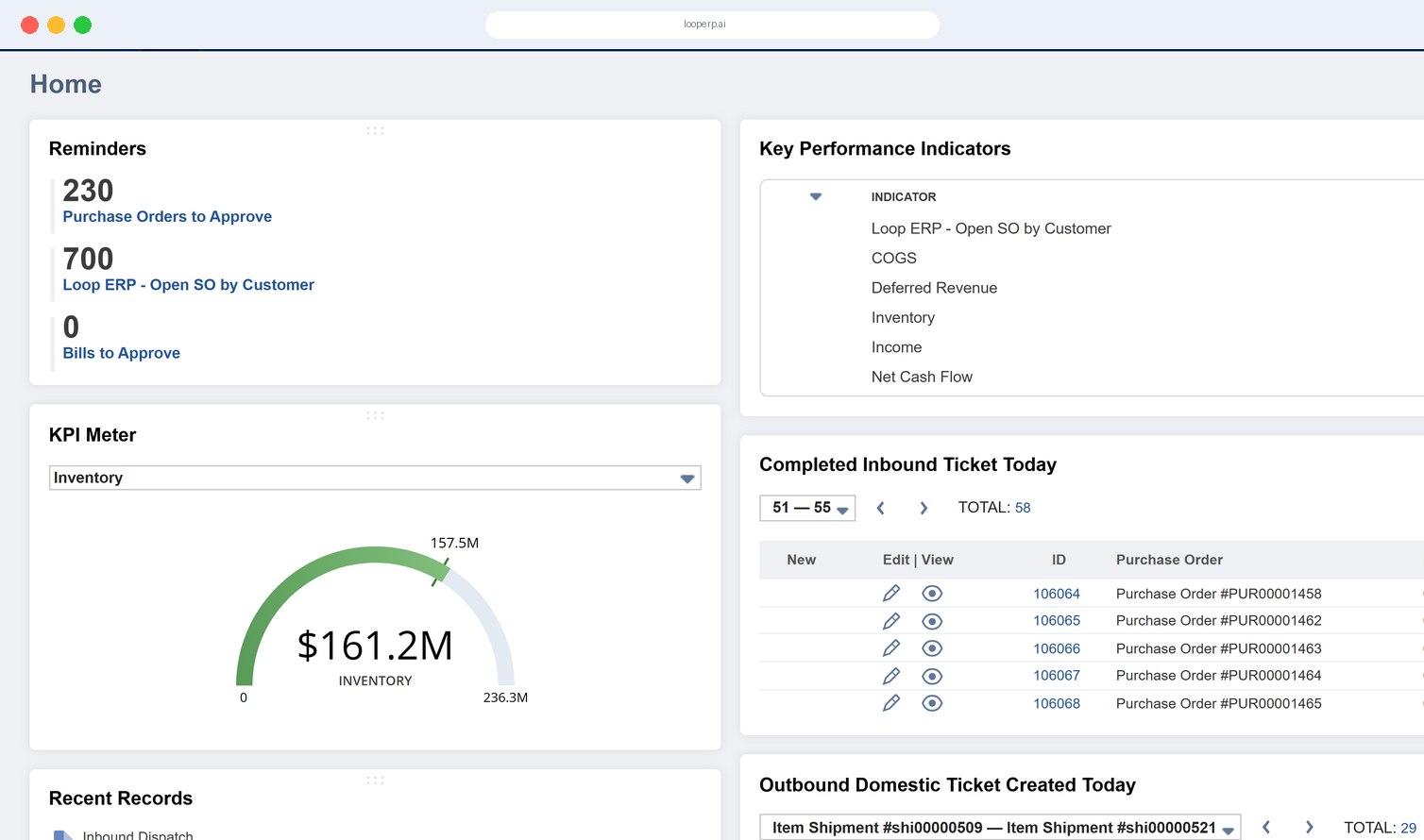Edit inbound ticket 106064 with pencil icon
The width and height of the screenshot is (1424, 840).
tap(890, 594)
